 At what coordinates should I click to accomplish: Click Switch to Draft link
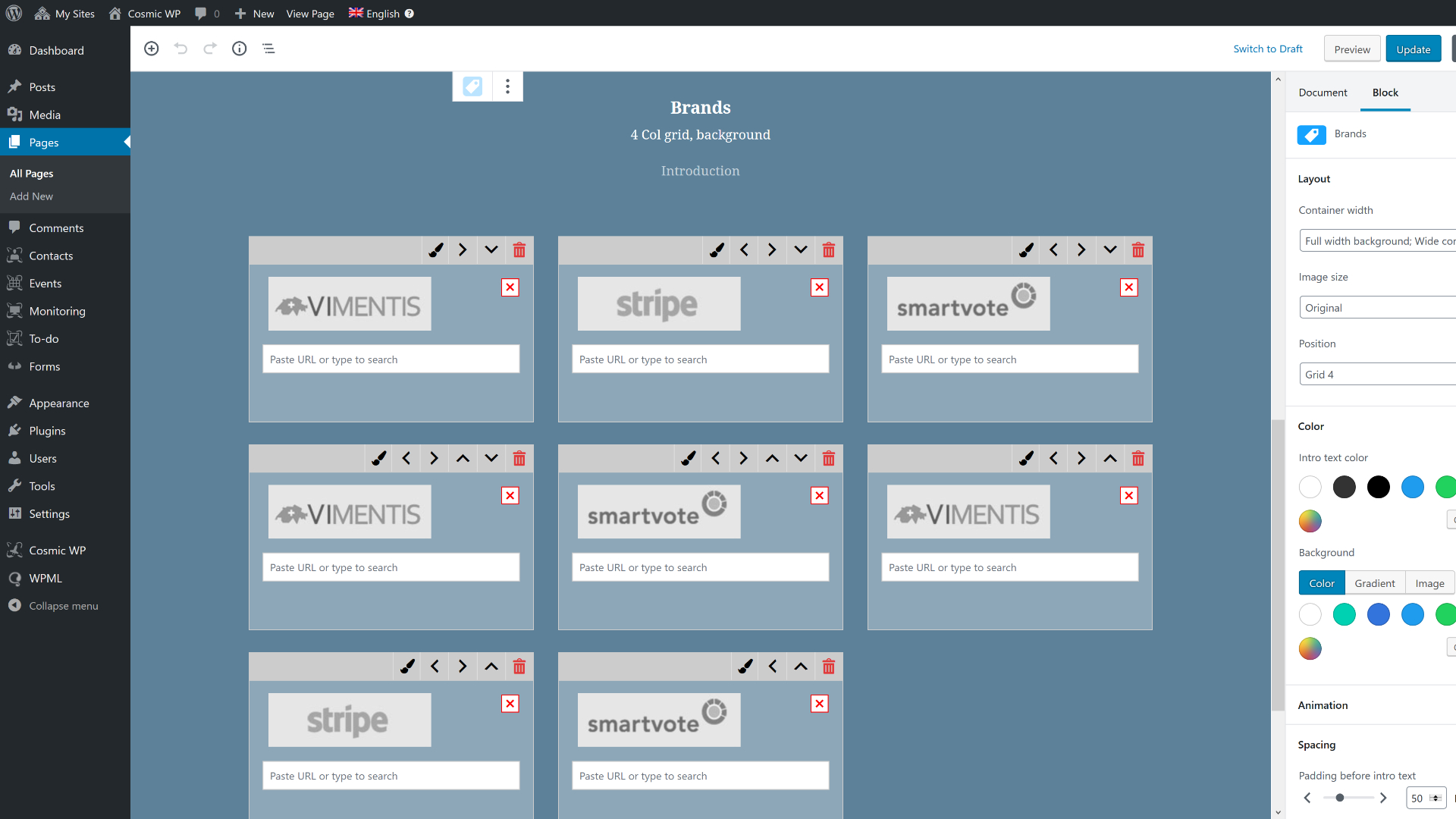click(1268, 49)
